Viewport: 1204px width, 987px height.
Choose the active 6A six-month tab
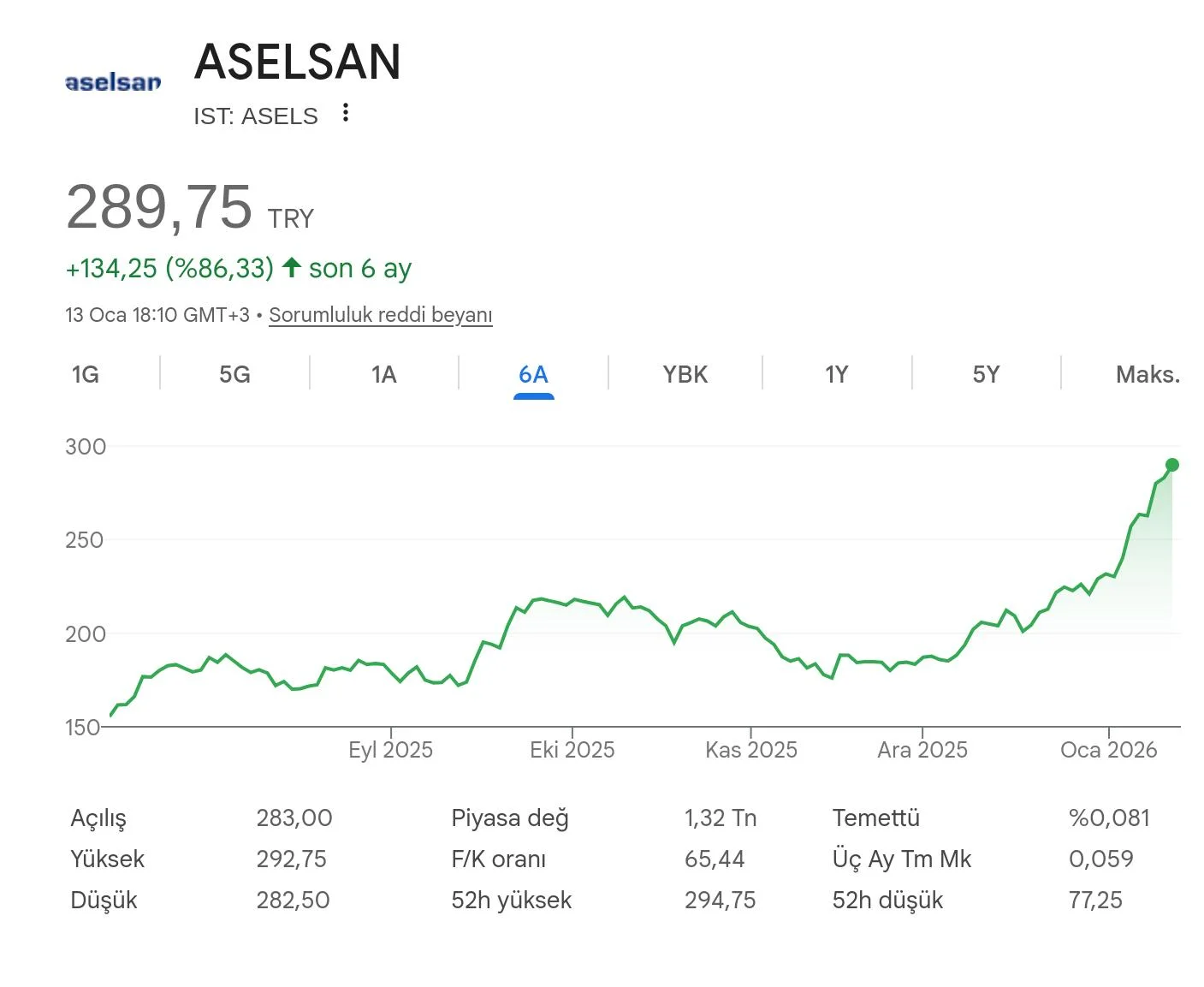533,374
